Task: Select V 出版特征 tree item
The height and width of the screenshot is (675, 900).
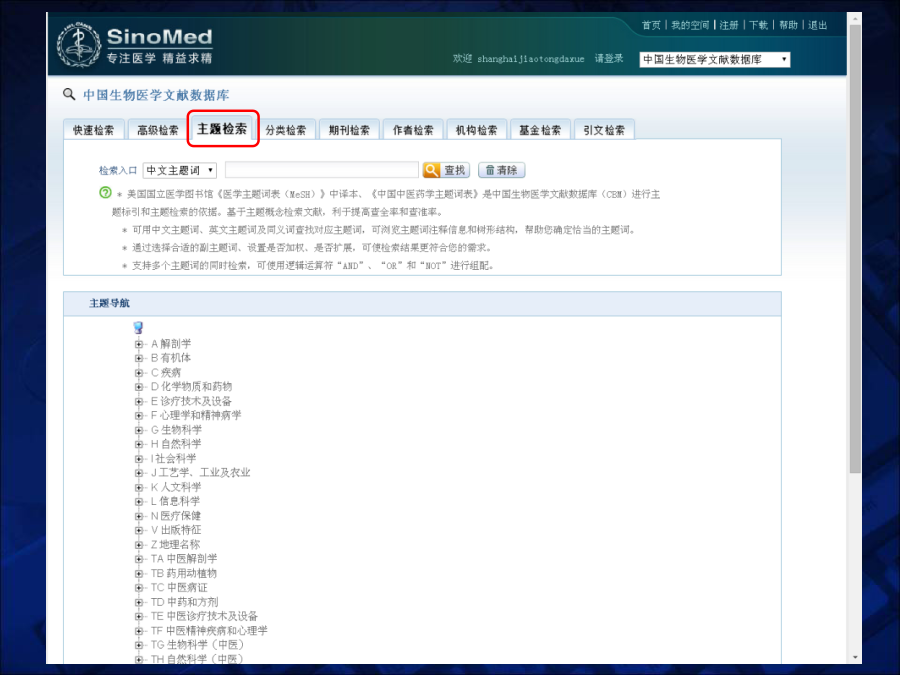Action: click(x=176, y=530)
